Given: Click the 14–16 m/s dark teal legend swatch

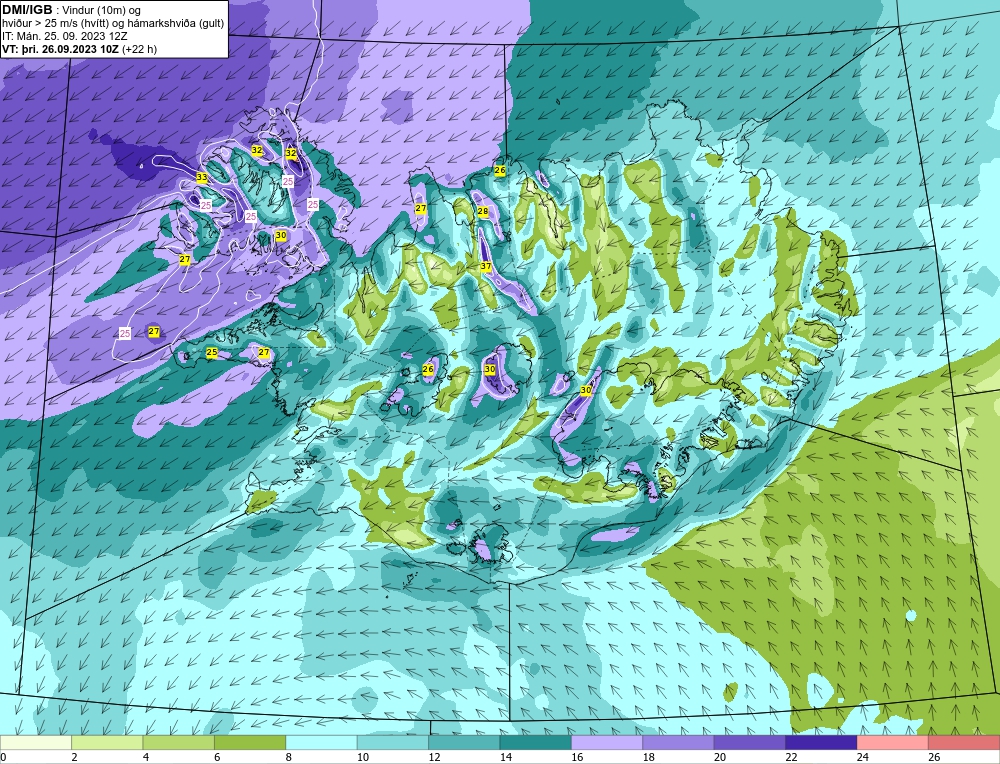Looking at the screenshot, I should click(536, 743).
